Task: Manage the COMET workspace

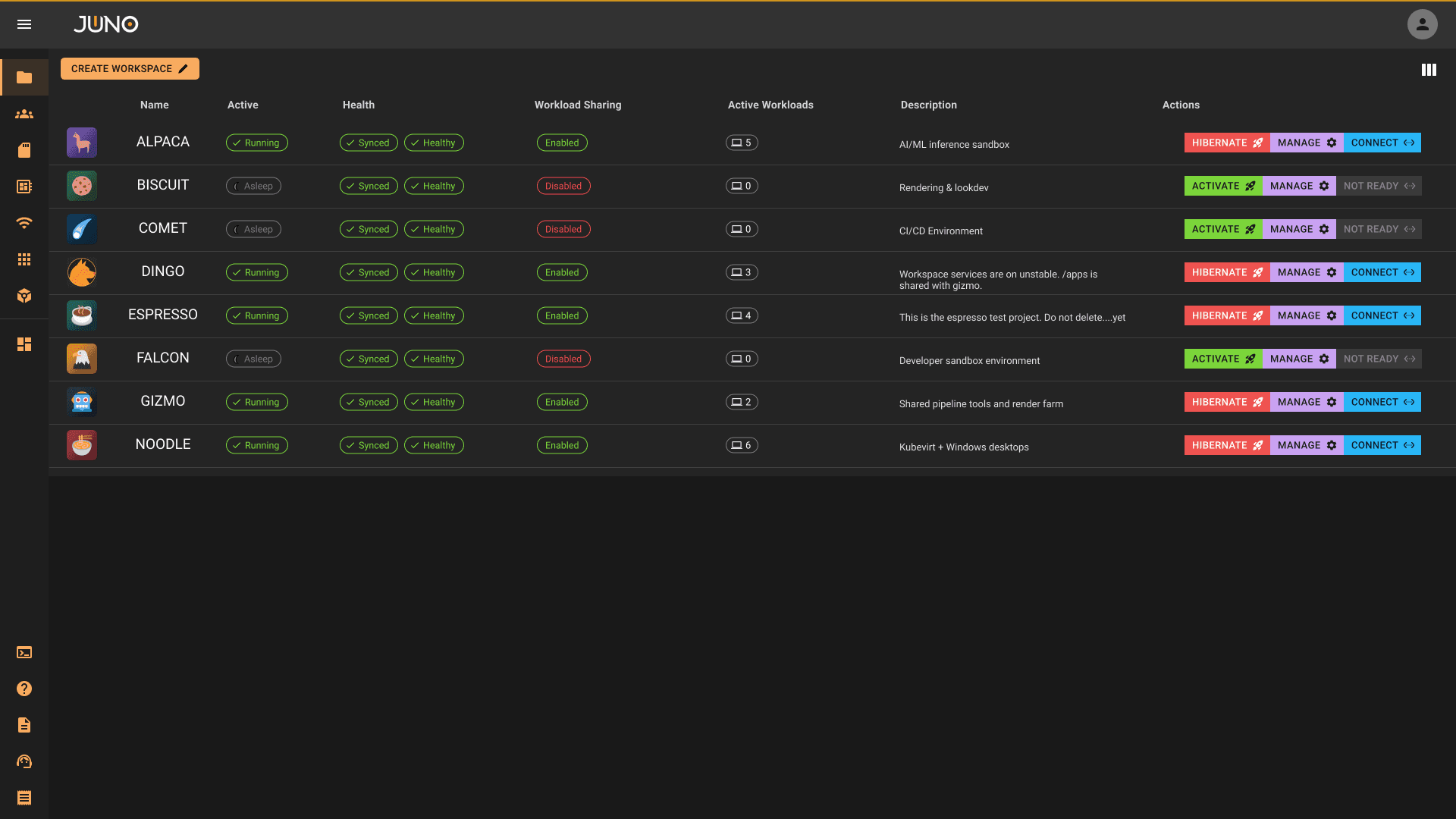Action: click(x=1299, y=229)
